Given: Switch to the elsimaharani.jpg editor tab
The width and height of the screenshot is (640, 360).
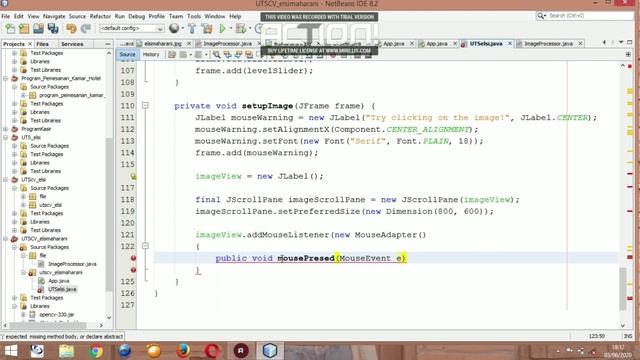Looking at the screenshot, I should pos(162,43).
